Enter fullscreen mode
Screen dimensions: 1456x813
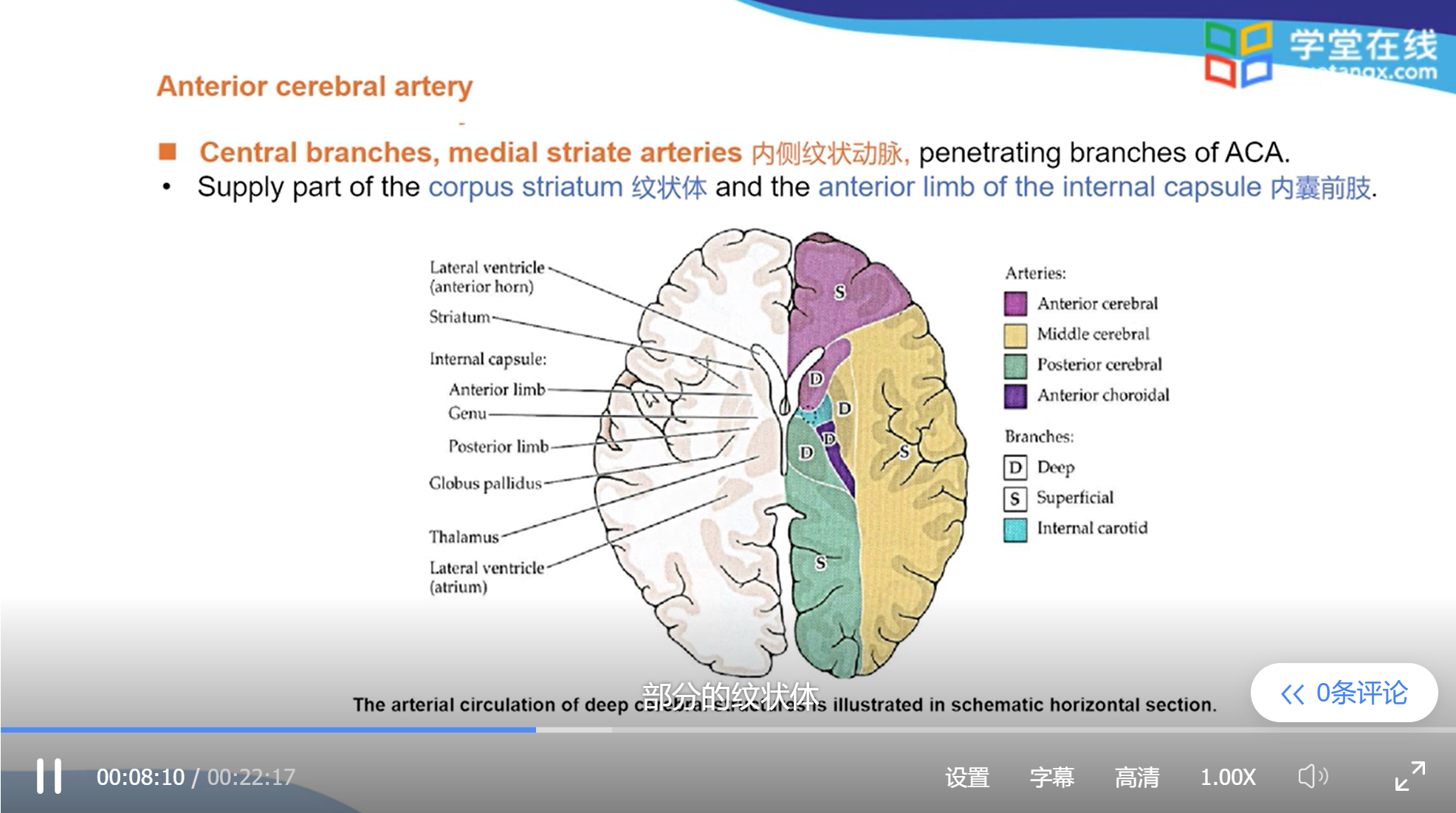[1409, 776]
